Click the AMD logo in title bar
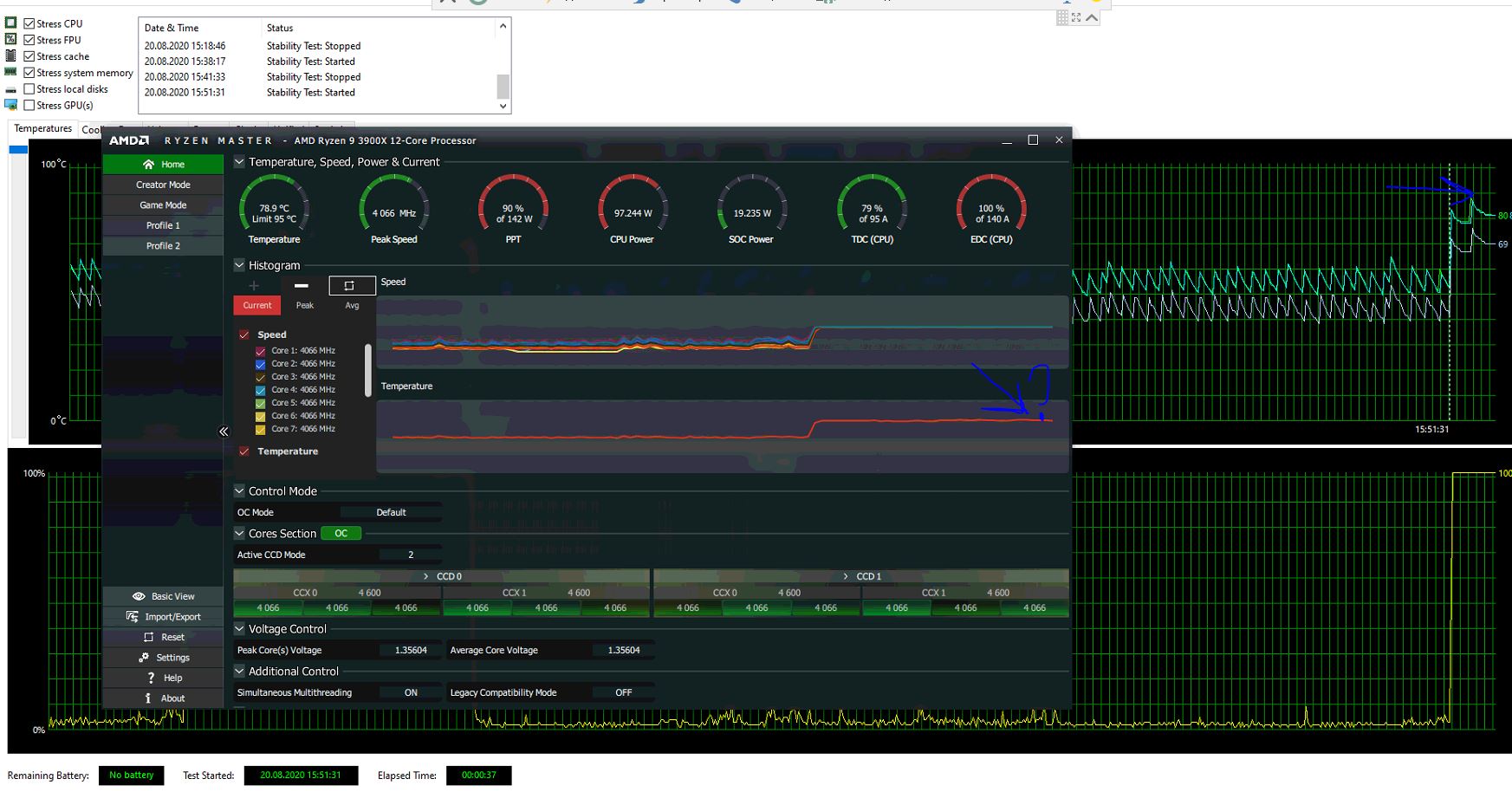 pos(129,140)
